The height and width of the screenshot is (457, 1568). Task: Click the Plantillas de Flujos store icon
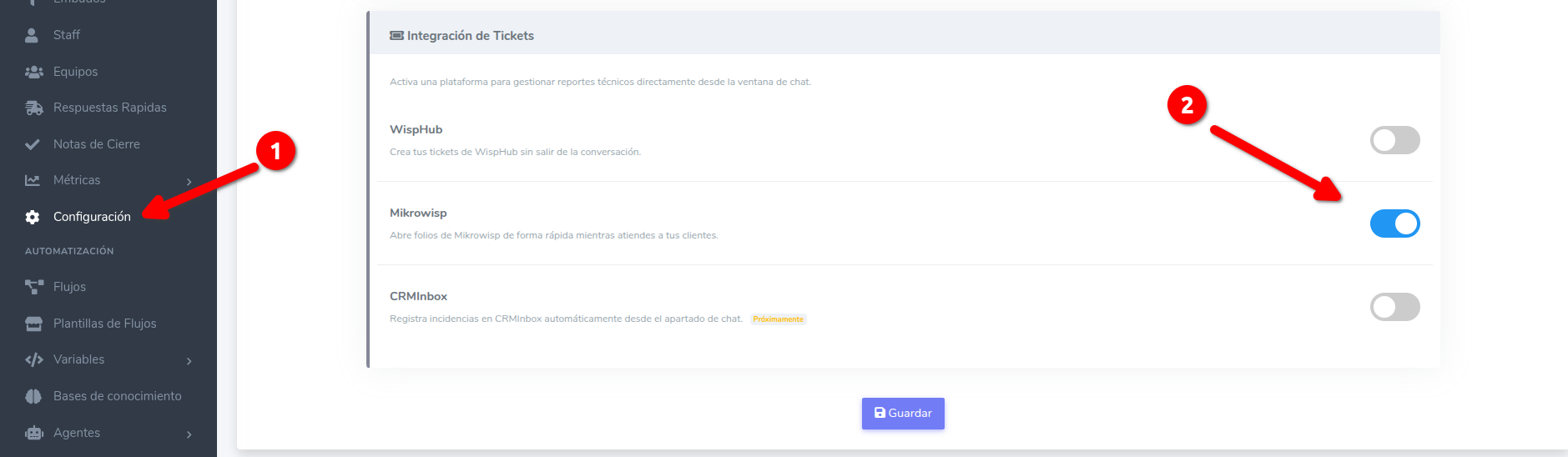pyautogui.click(x=33, y=324)
